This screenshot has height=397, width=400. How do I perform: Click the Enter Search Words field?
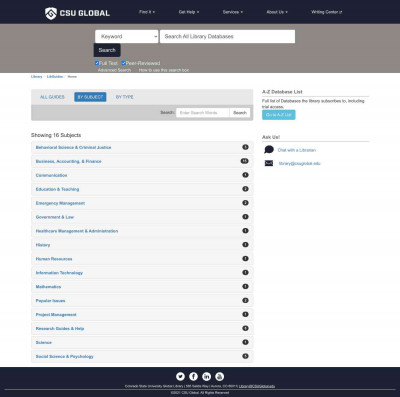click(x=203, y=113)
